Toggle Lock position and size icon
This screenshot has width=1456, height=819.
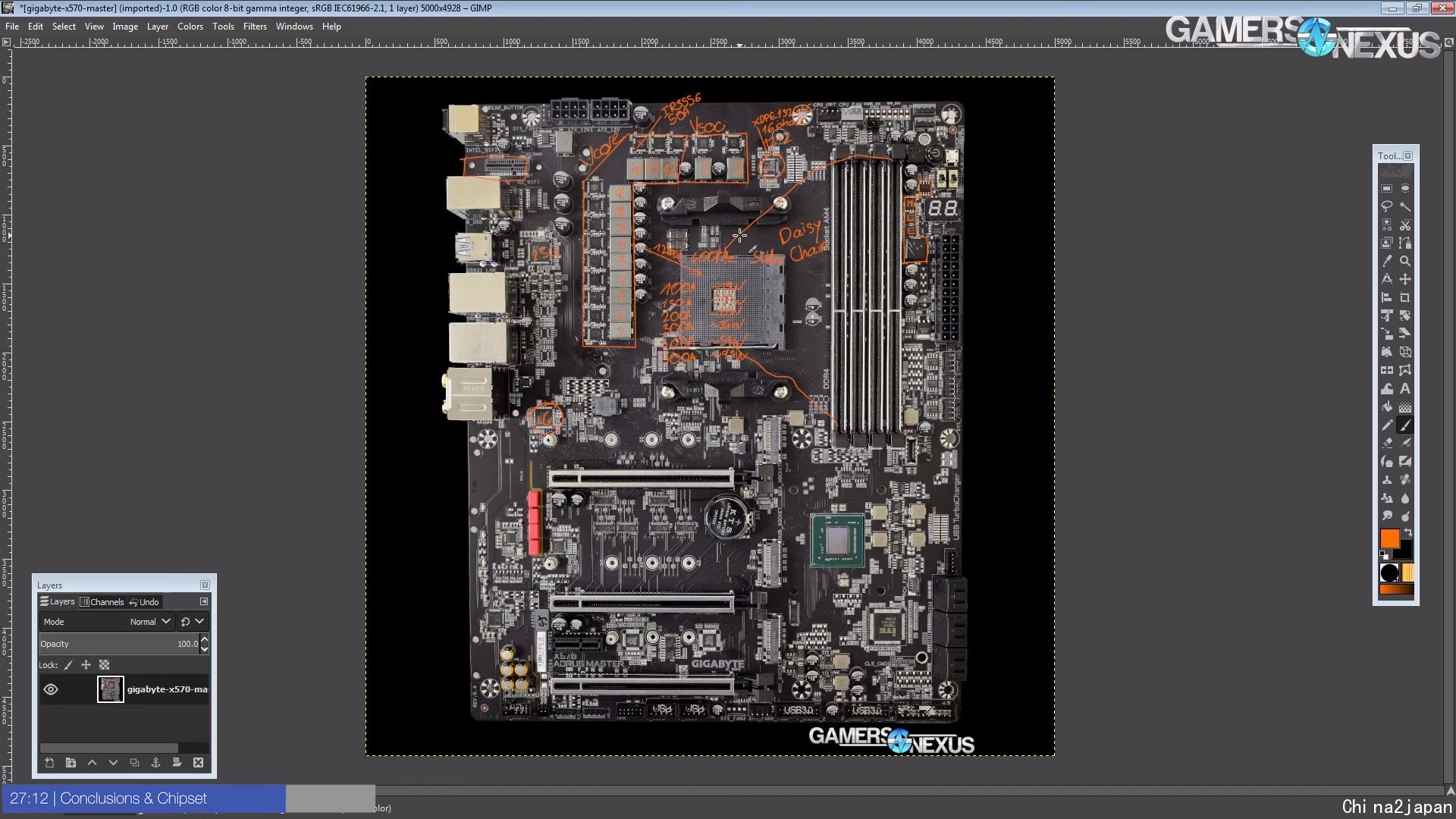click(x=86, y=665)
